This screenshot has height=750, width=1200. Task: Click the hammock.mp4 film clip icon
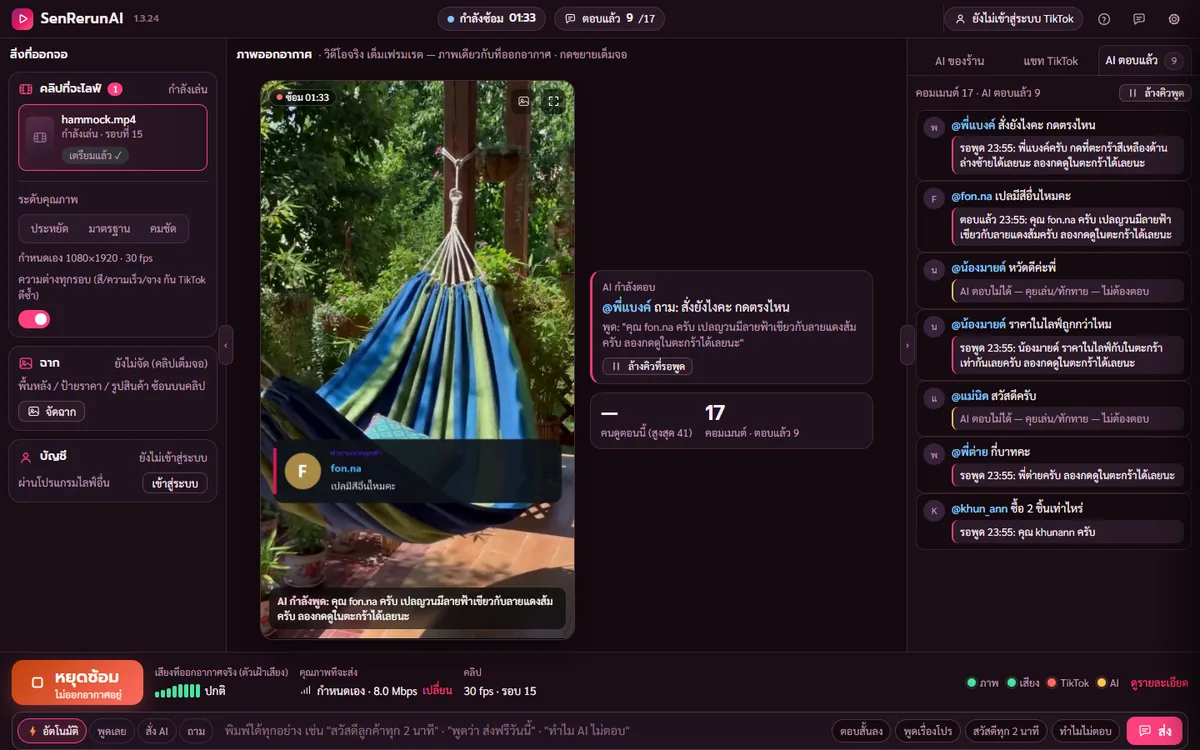pyautogui.click(x=40, y=136)
